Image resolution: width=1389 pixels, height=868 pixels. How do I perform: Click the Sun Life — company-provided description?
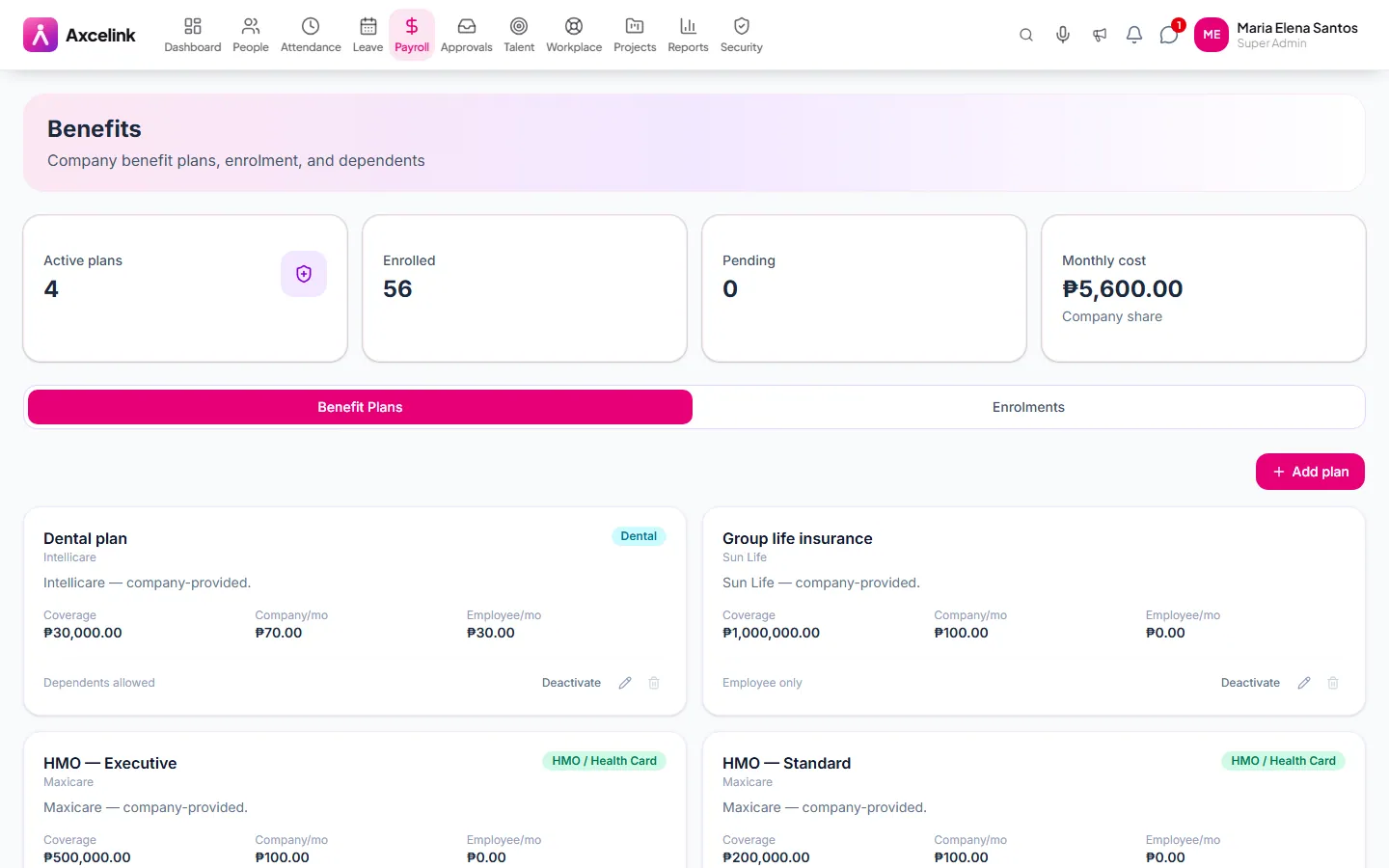pyautogui.click(x=821, y=583)
